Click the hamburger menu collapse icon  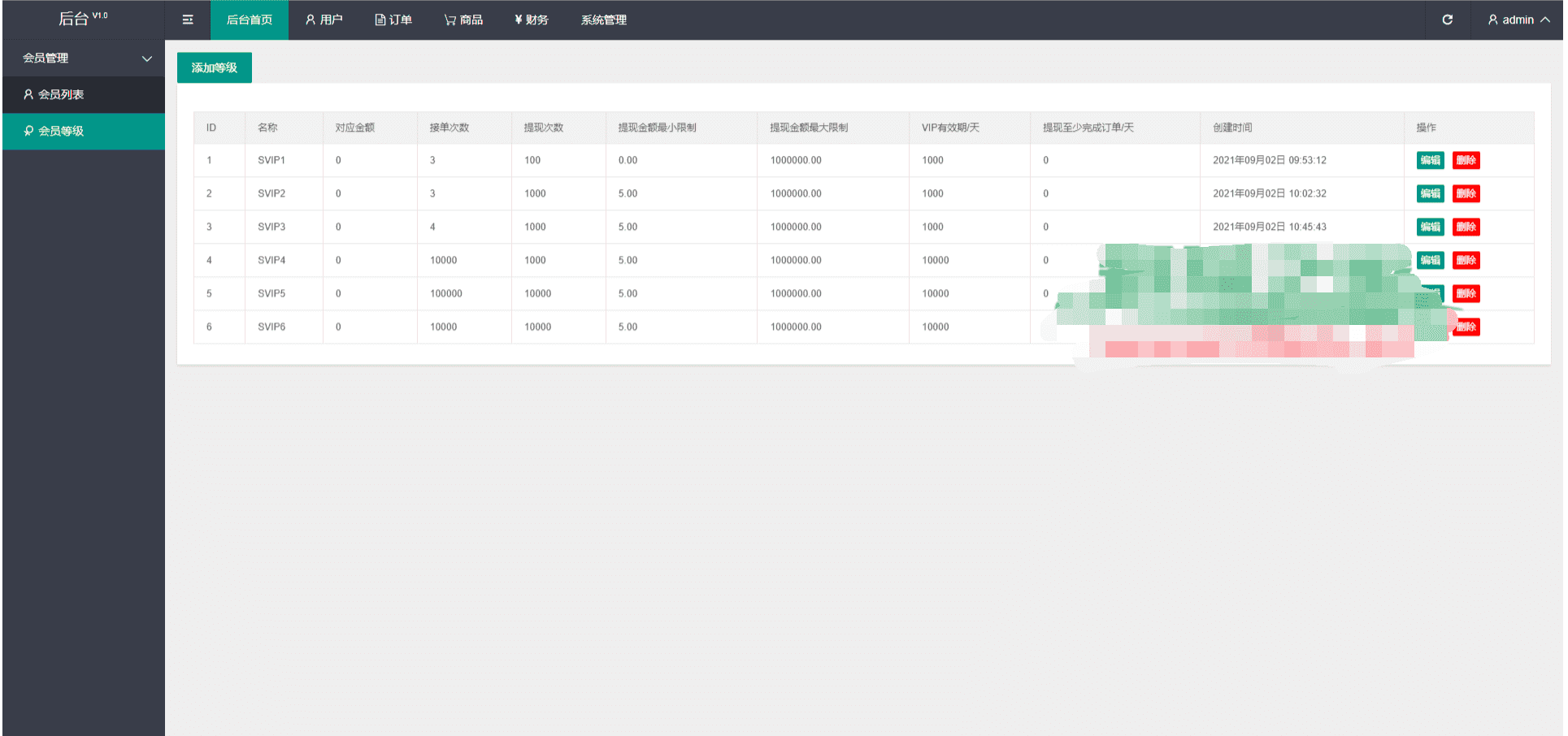[188, 20]
